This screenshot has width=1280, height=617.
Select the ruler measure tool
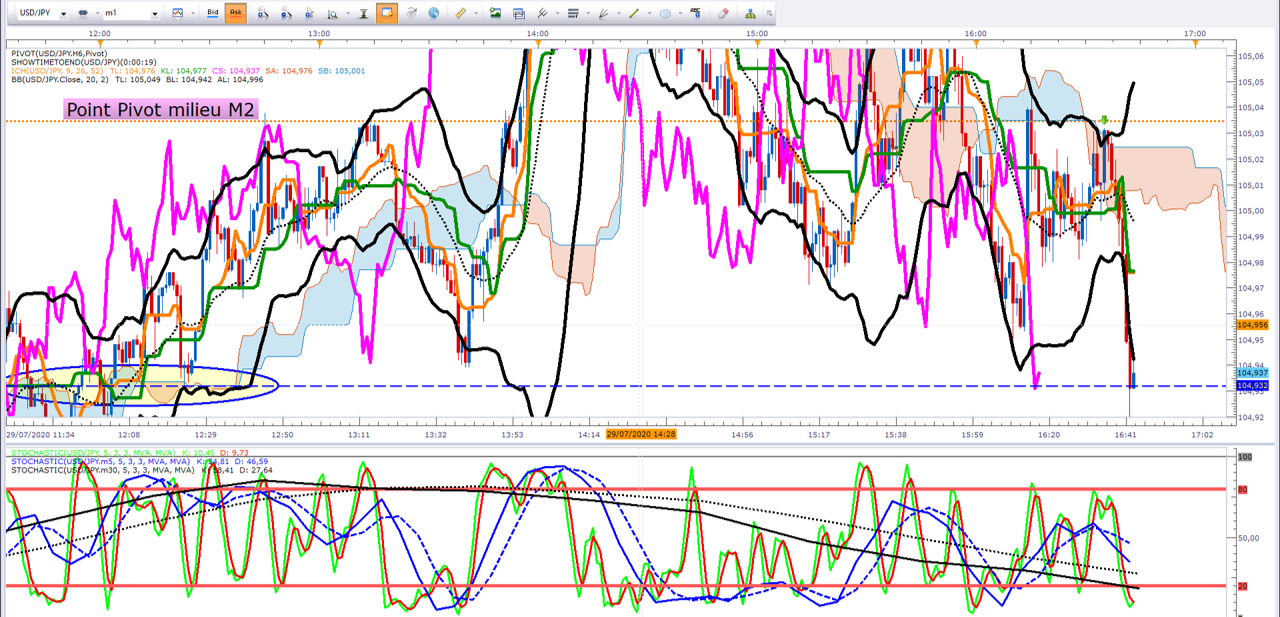coord(460,13)
